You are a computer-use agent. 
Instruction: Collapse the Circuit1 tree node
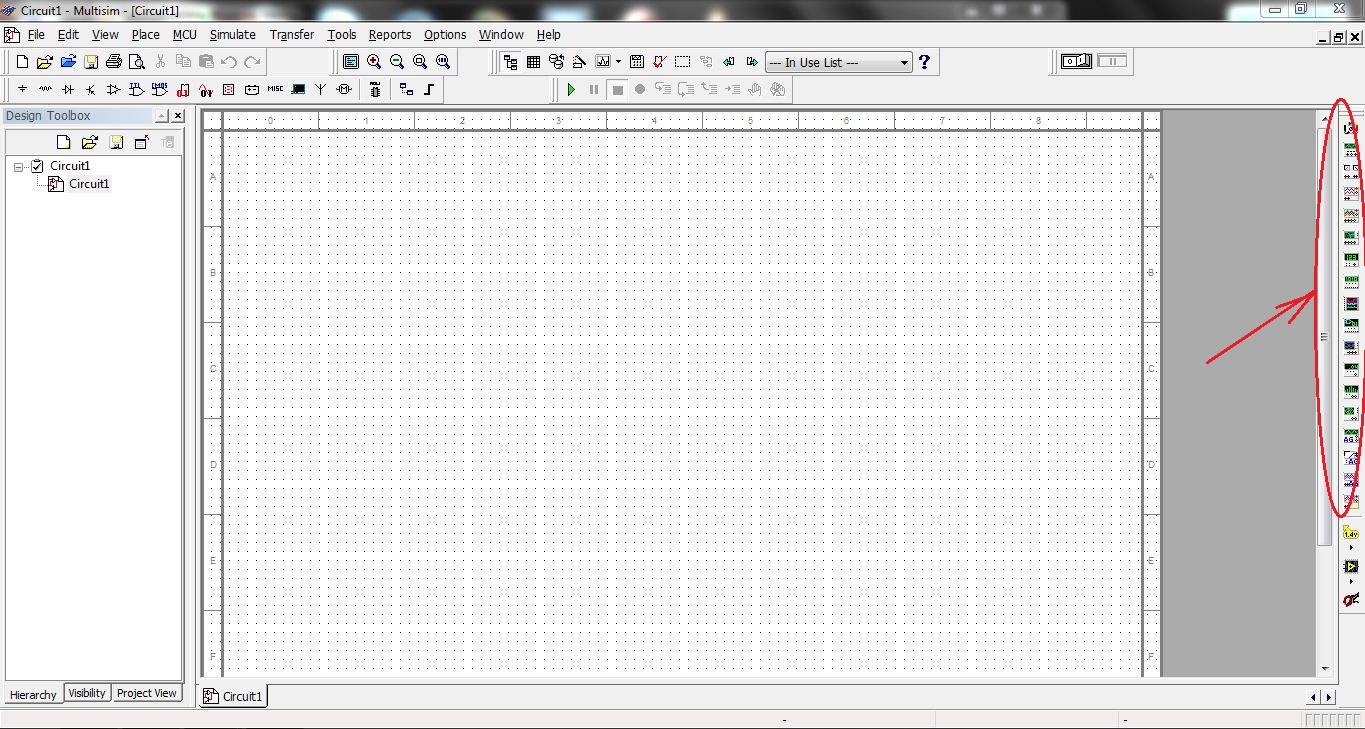(19, 167)
